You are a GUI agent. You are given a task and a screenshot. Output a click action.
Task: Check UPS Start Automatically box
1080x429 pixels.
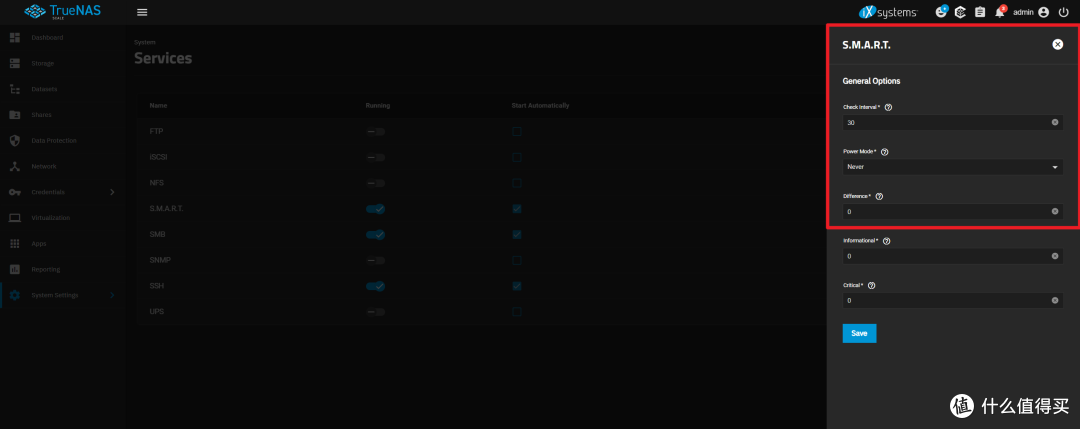point(517,312)
